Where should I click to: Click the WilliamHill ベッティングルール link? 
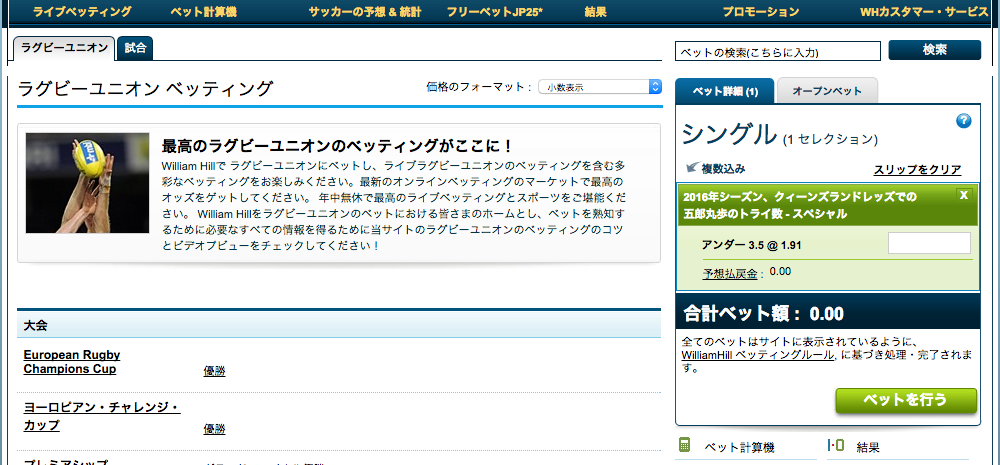click(758, 355)
